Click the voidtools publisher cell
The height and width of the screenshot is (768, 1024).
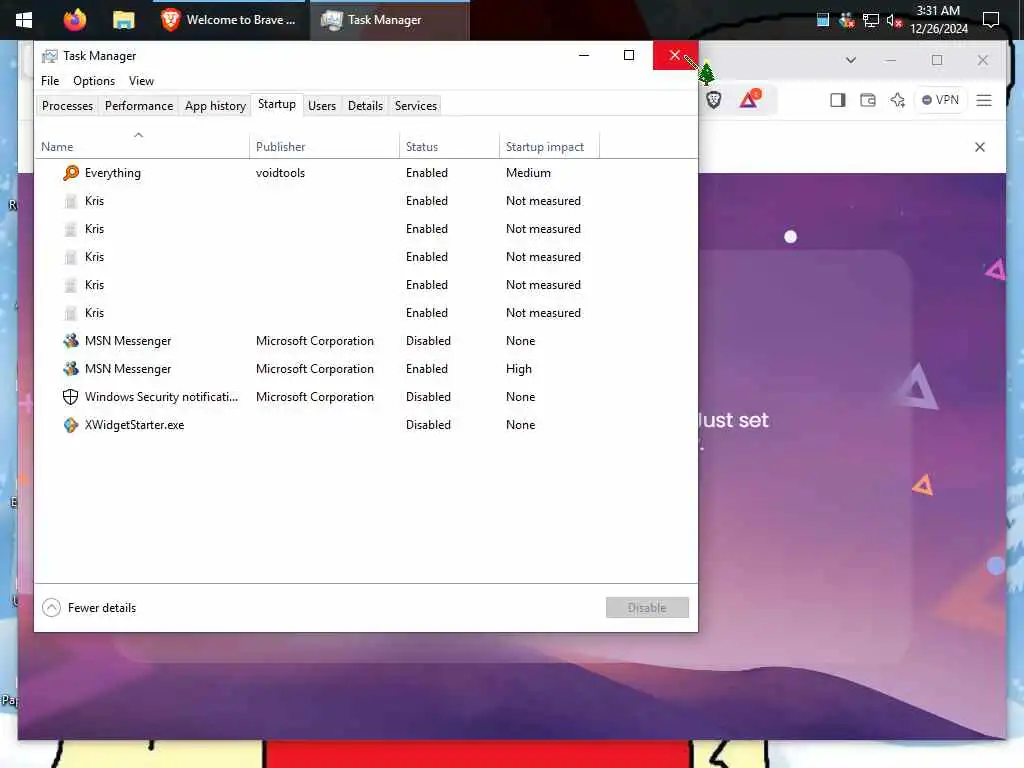coord(280,172)
